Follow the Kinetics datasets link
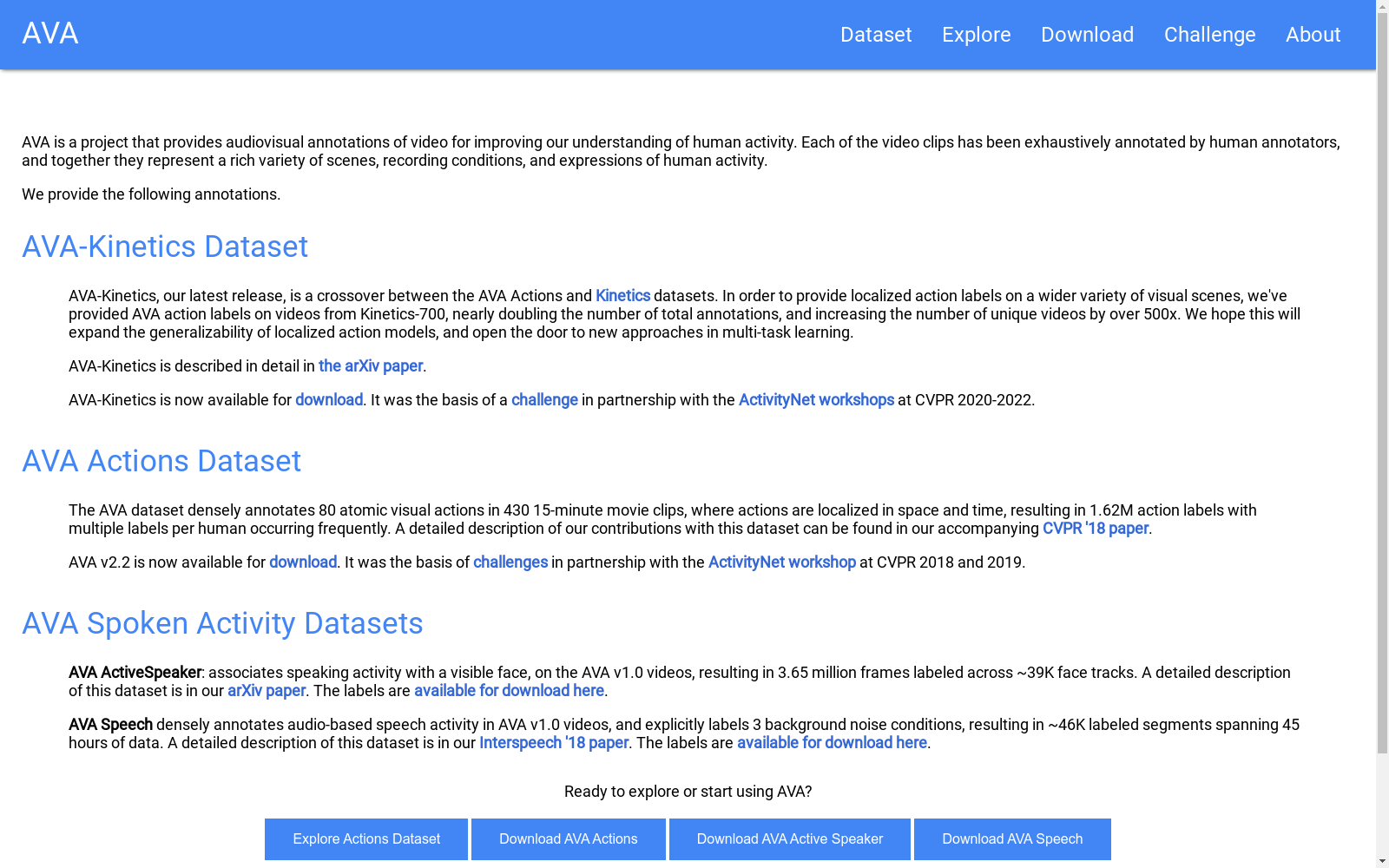The height and width of the screenshot is (868, 1389). [x=622, y=296]
